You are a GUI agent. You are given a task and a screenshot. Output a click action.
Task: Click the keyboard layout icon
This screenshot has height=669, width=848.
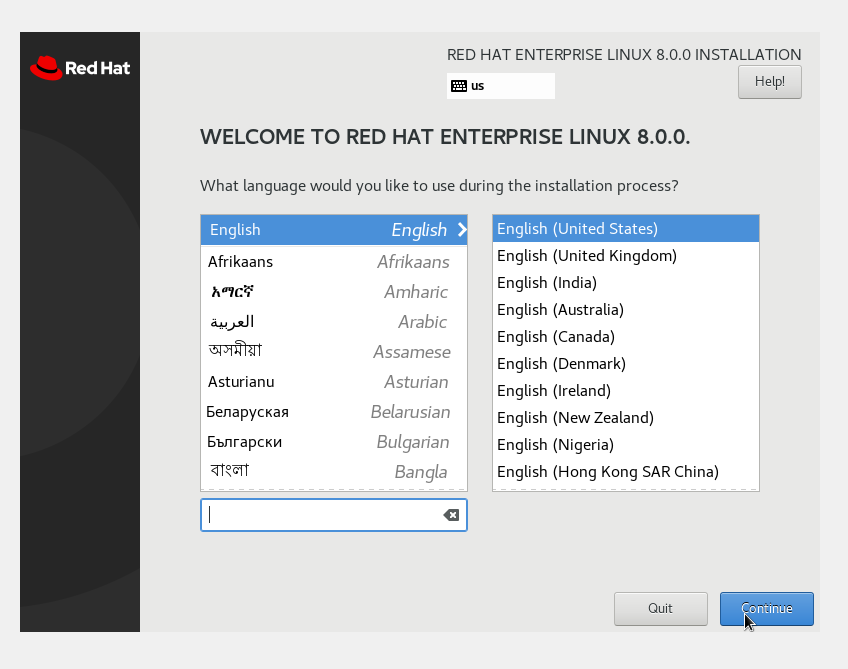click(x=459, y=86)
